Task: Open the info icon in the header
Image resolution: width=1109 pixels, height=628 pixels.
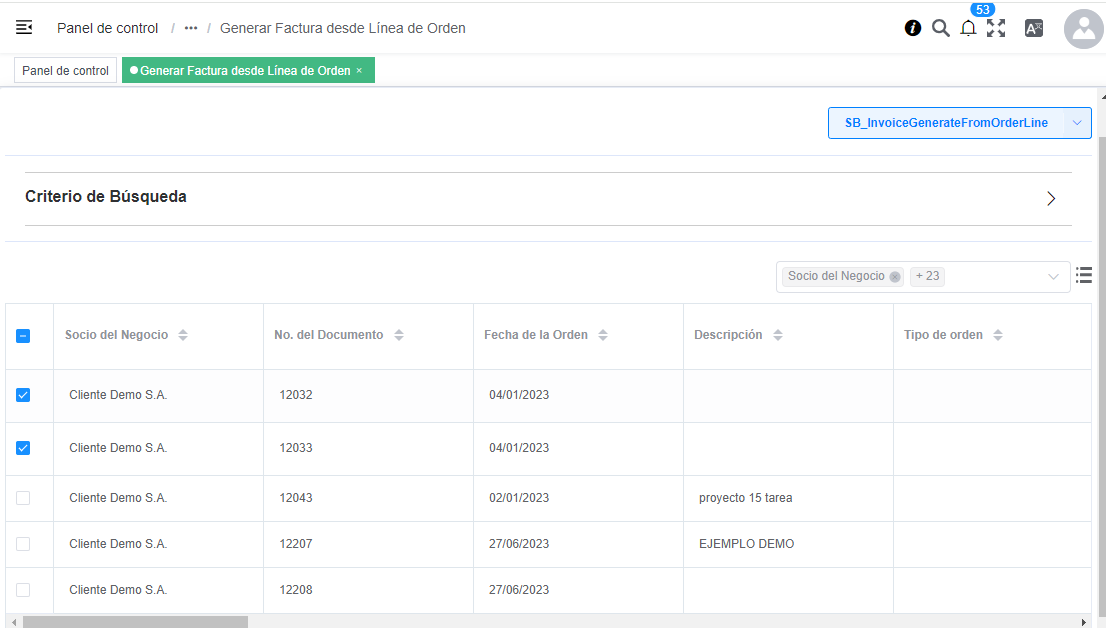Action: [912, 28]
